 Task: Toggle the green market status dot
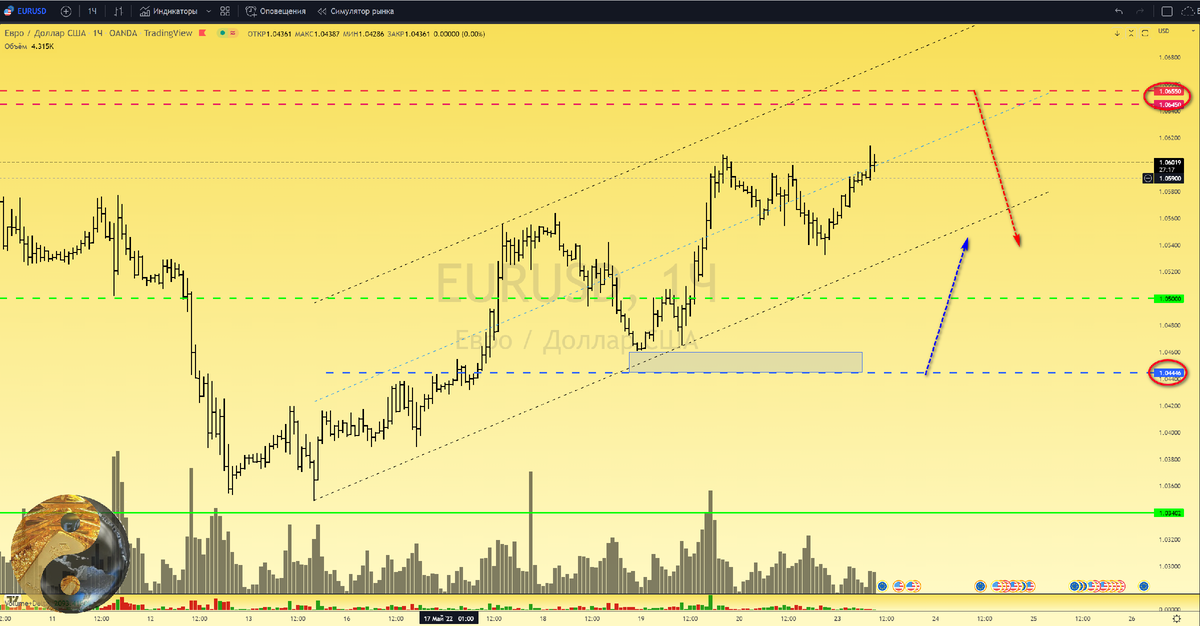[x=222, y=33]
